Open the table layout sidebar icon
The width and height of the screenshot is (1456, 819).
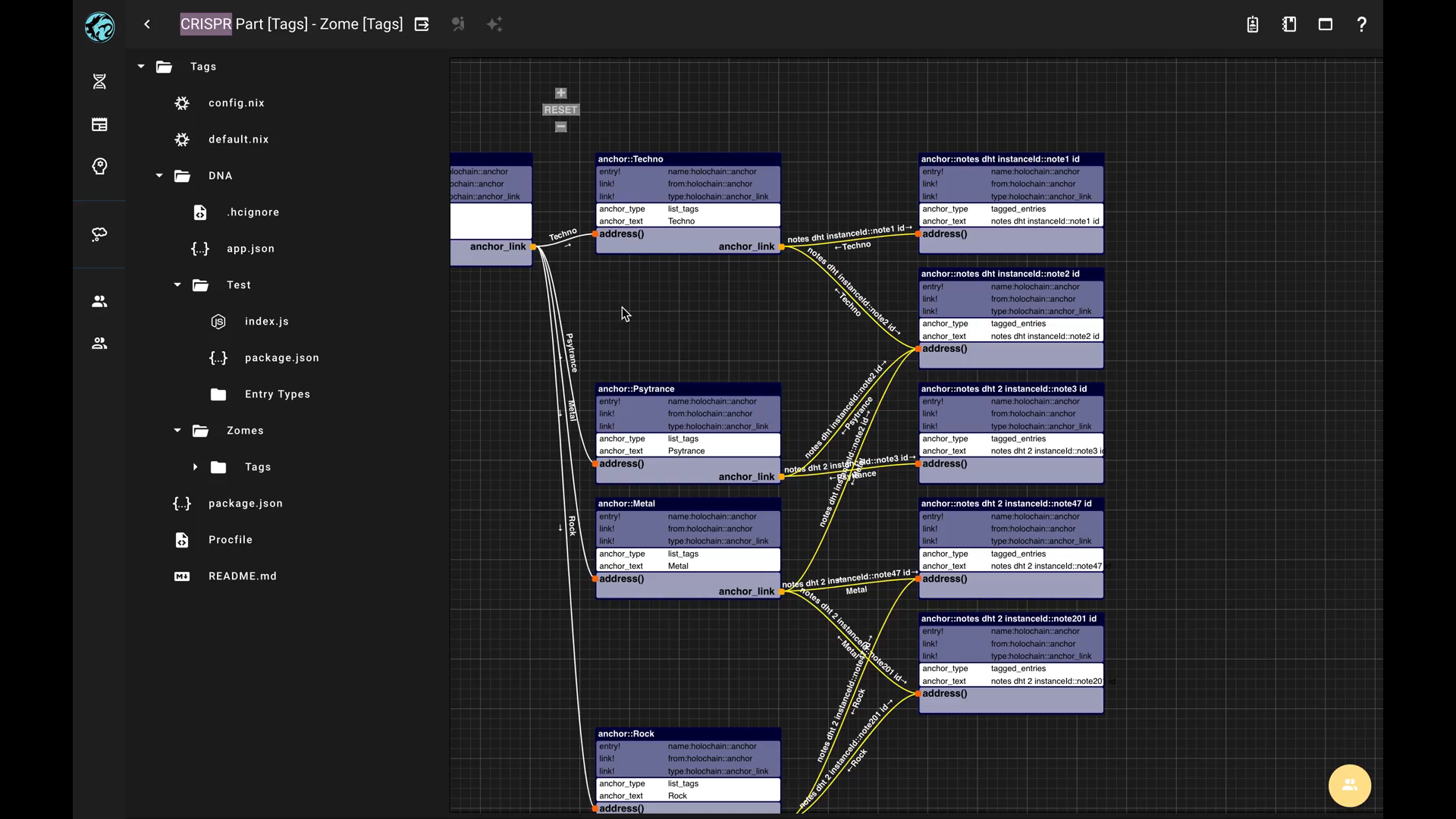pyautogui.click(x=99, y=124)
